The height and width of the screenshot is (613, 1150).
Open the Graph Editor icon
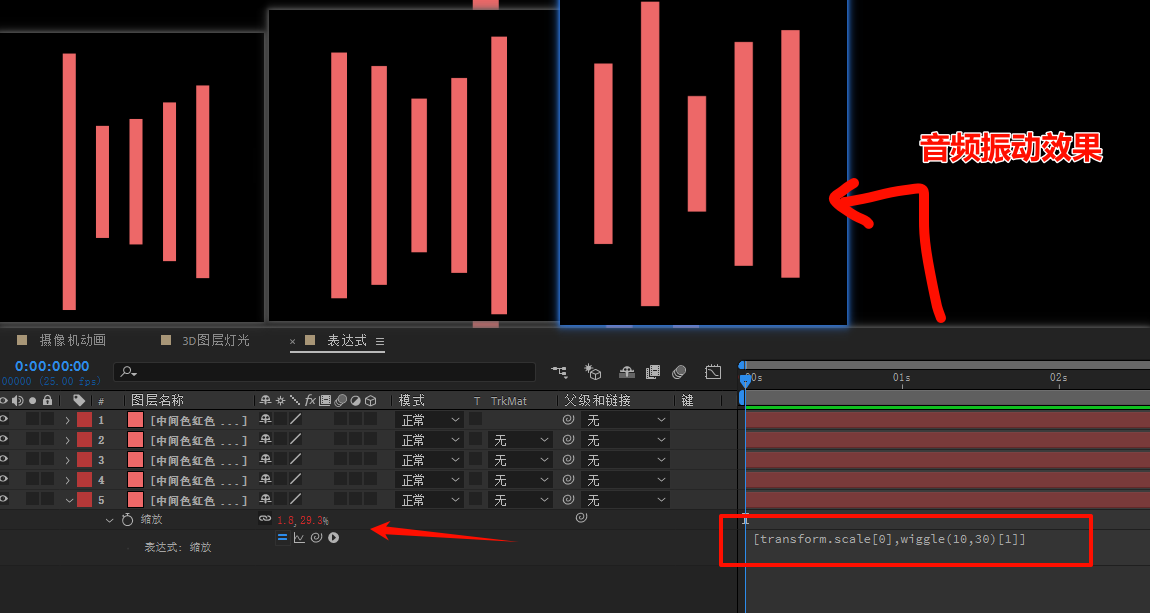(713, 372)
